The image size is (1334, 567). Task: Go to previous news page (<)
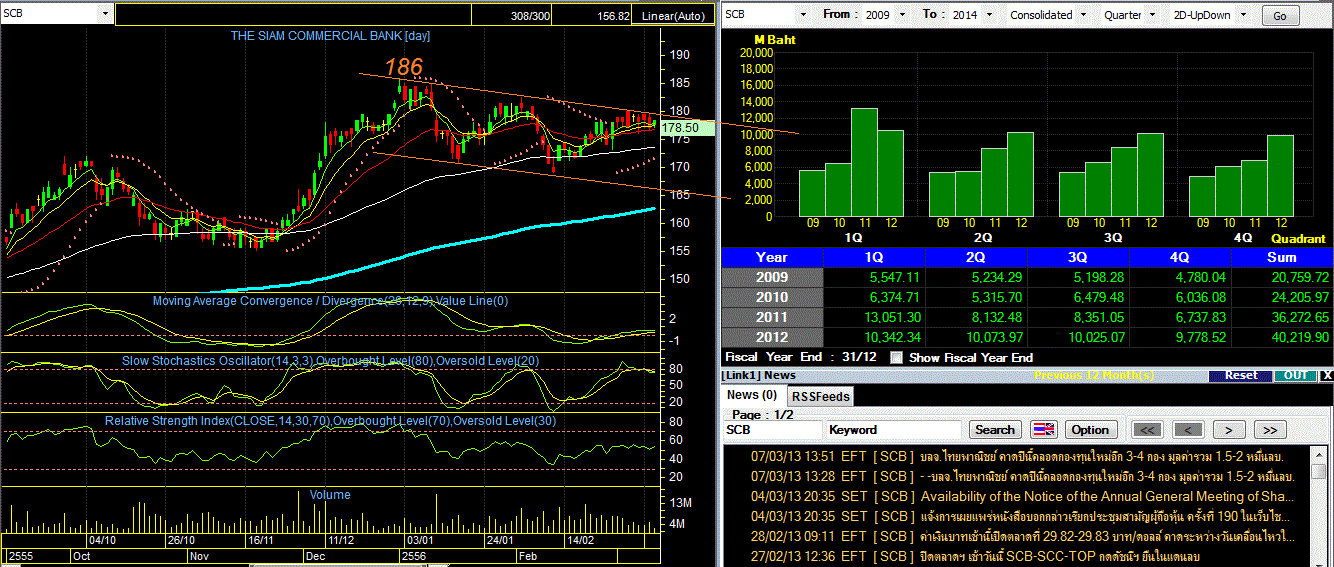[1187, 429]
